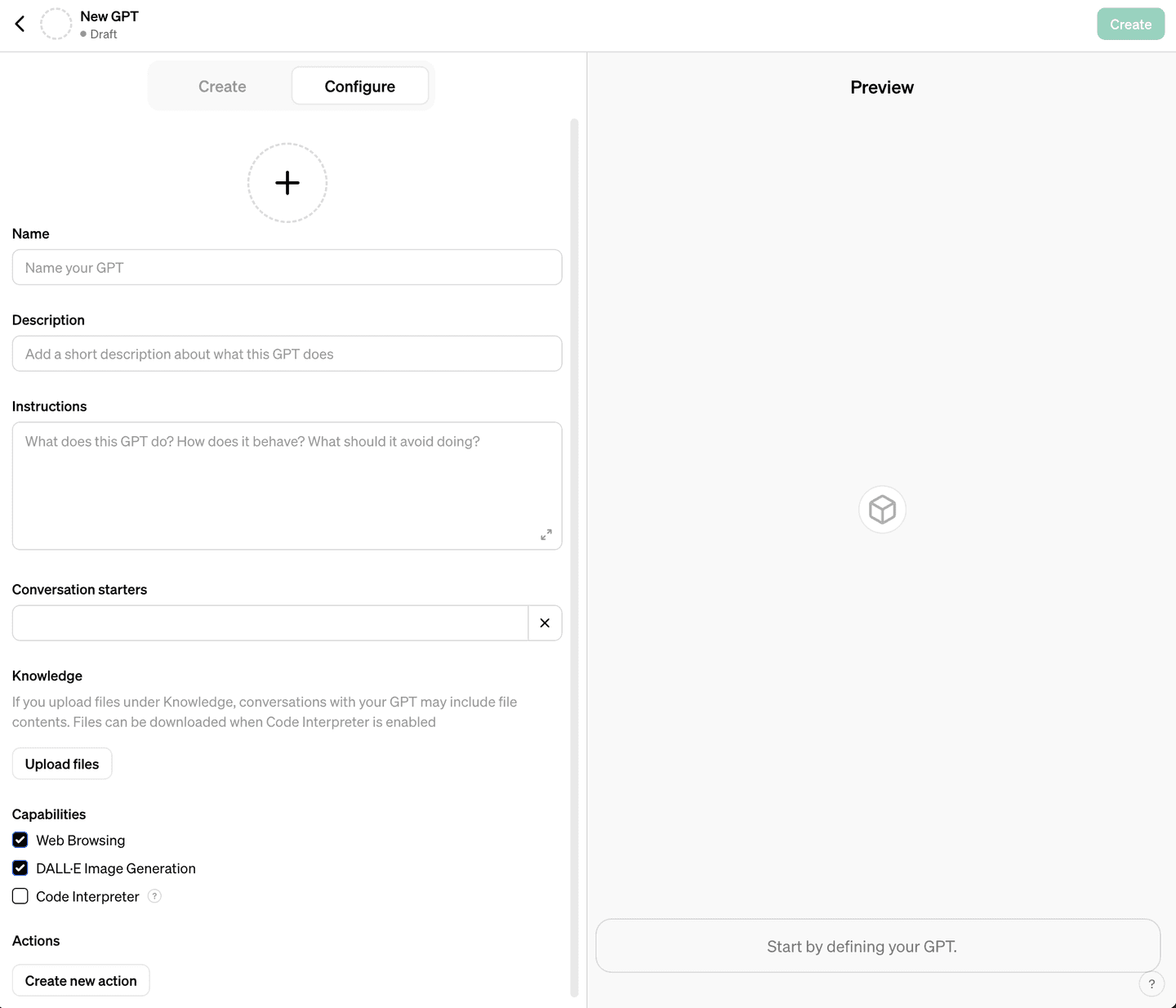Click the back arrow in the header

pyautogui.click(x=20, y=23)
